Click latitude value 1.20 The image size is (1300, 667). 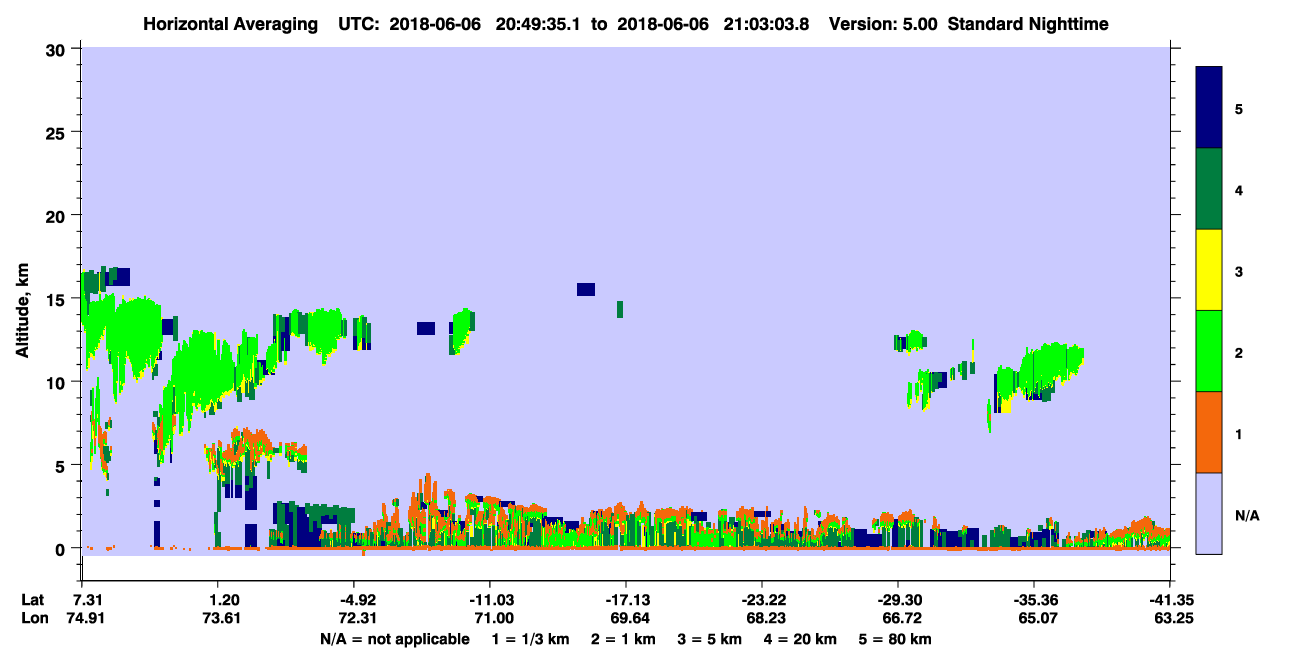(x=224, y=600)
